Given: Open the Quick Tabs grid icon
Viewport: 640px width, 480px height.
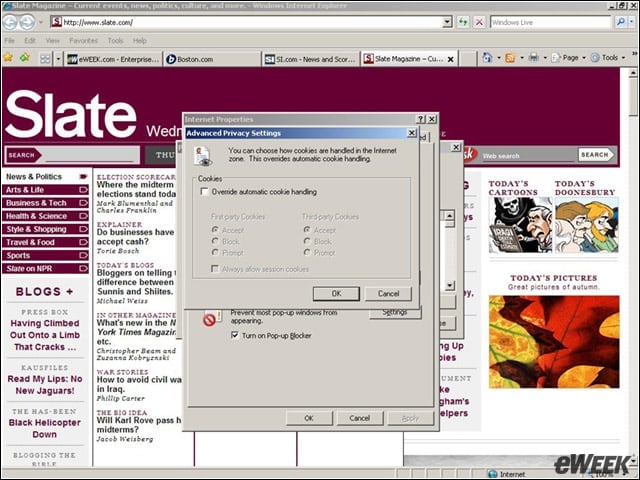Looking at the screenshot, I should 45,59.
